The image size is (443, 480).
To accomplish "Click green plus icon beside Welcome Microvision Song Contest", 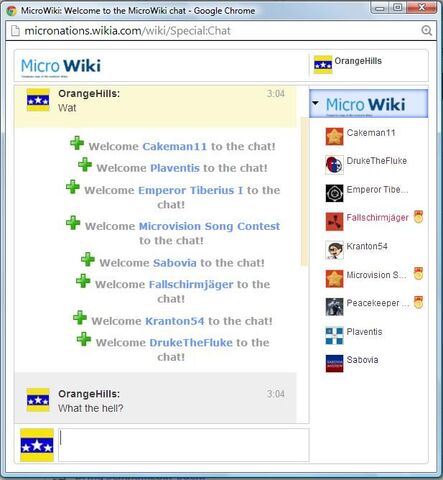I will click(x=73, y=223).
